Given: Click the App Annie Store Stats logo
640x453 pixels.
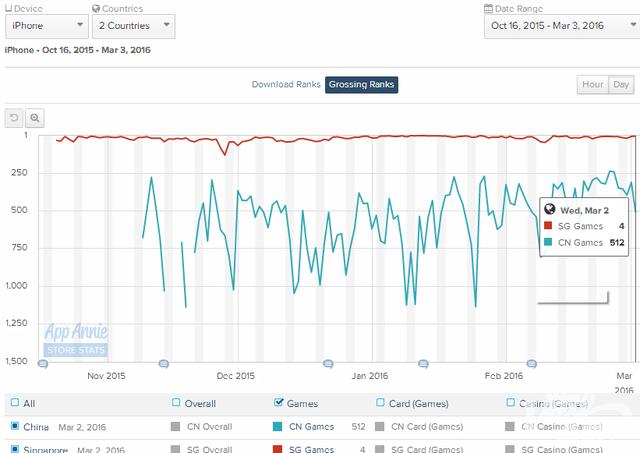Looking at the screenshot, I should (x=75, y=339).
